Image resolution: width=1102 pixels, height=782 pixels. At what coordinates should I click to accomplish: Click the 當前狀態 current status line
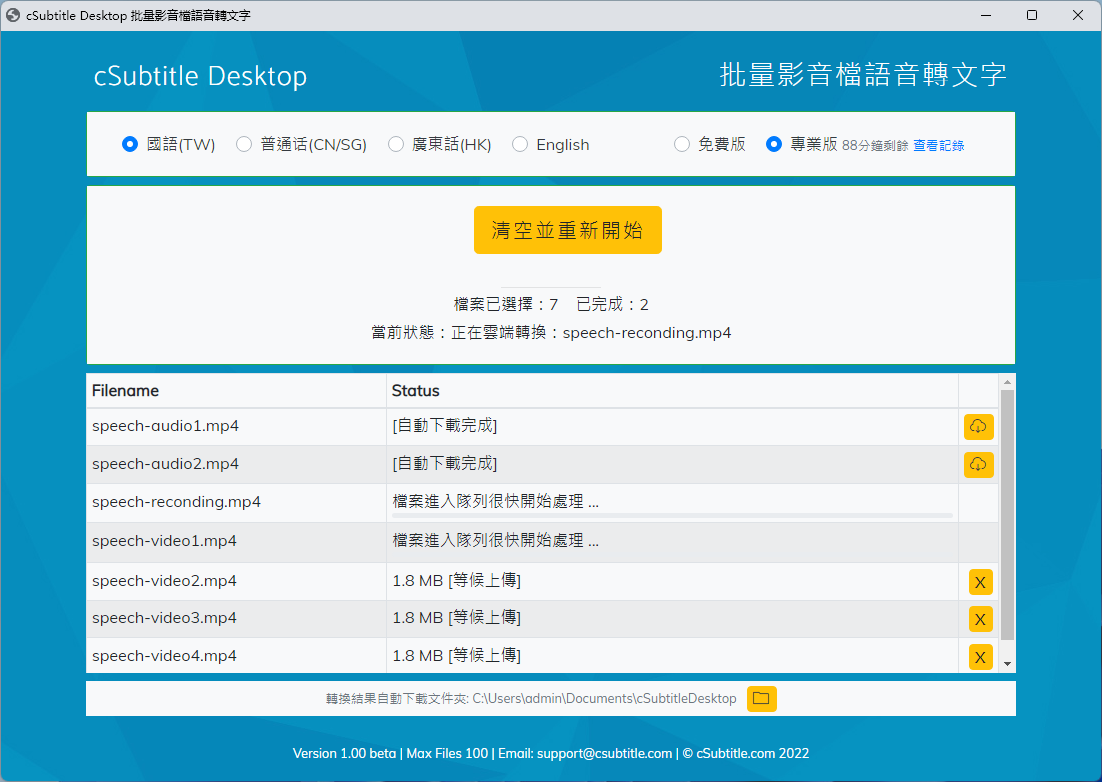pyautogui.click(x=551, y=332)
